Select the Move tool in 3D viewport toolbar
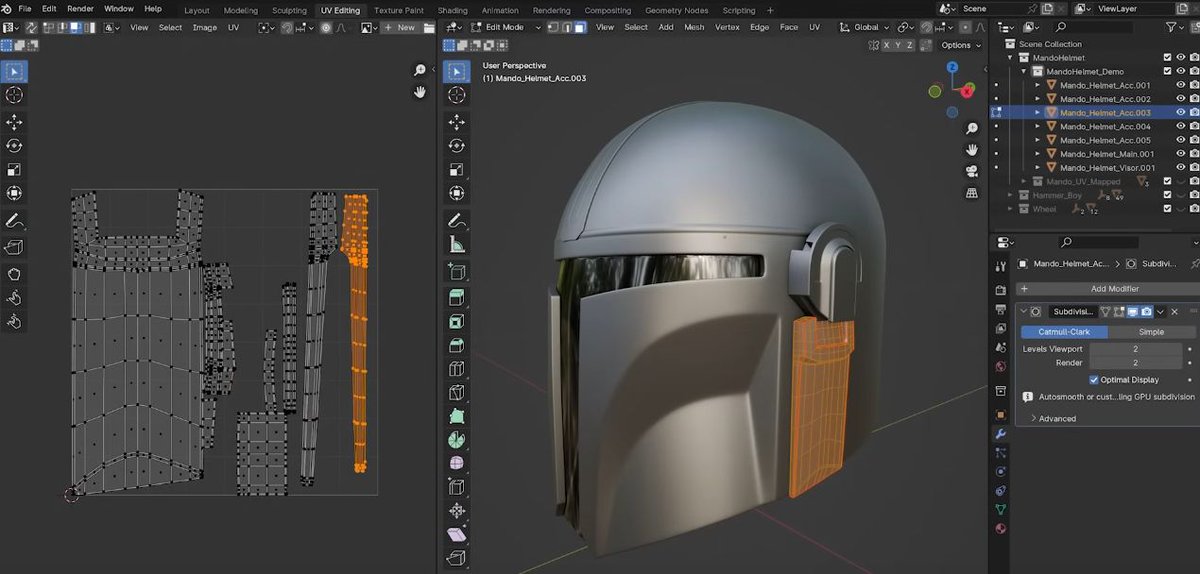This screenshot has width=1200, height=574. point(457,122)
